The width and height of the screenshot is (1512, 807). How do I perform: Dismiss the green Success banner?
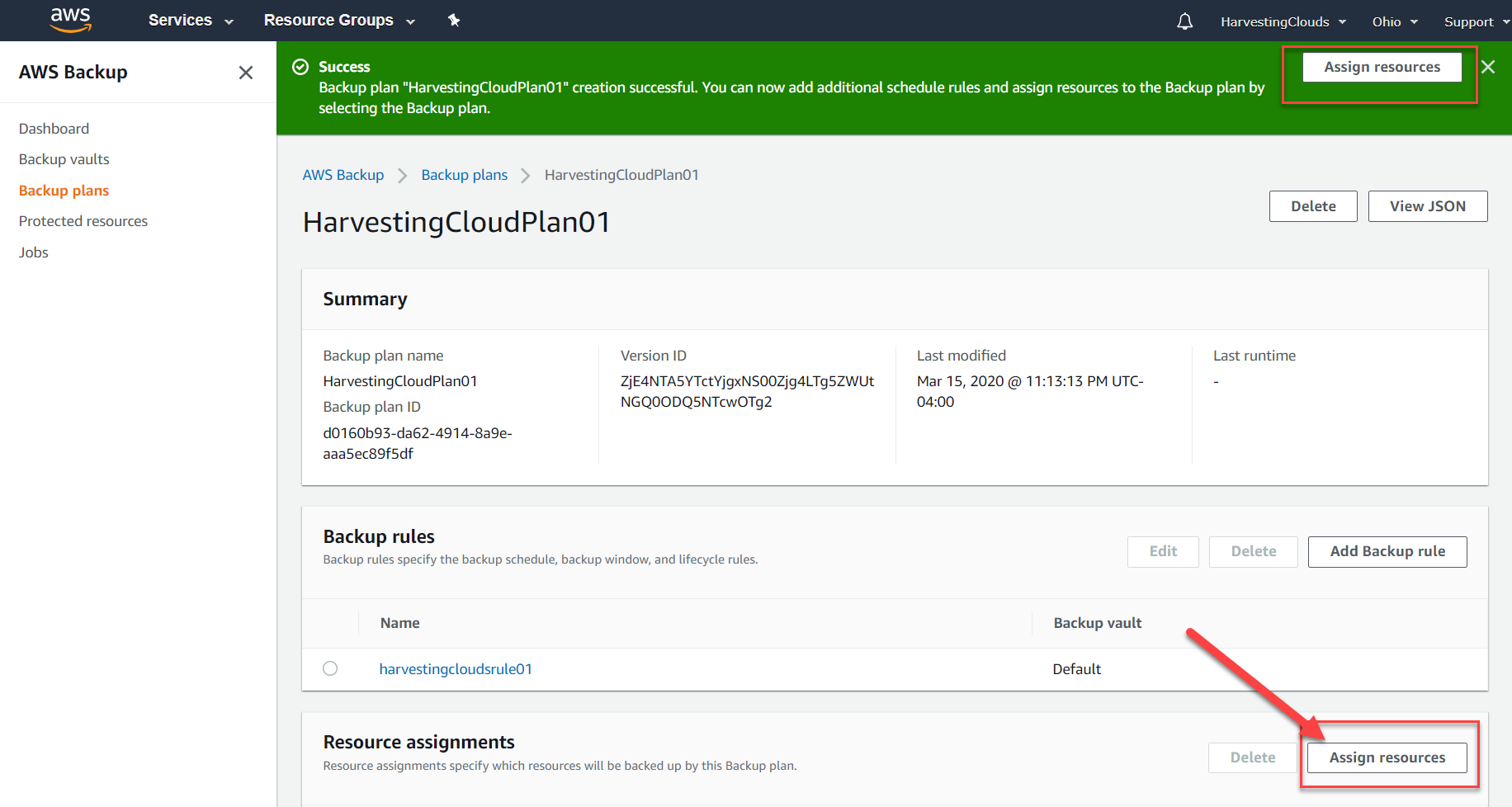[x=1487, y=67]
